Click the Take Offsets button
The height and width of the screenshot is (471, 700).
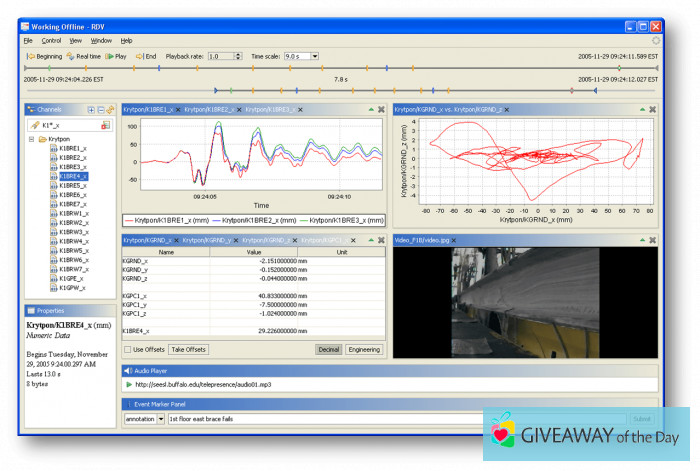click(188, 350)
